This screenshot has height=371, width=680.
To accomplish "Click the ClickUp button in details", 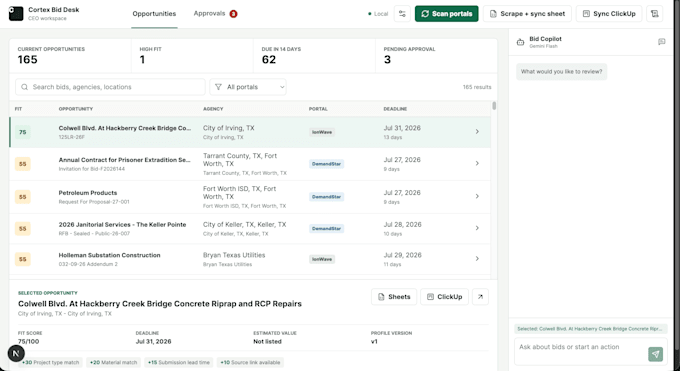I will 444,297.
